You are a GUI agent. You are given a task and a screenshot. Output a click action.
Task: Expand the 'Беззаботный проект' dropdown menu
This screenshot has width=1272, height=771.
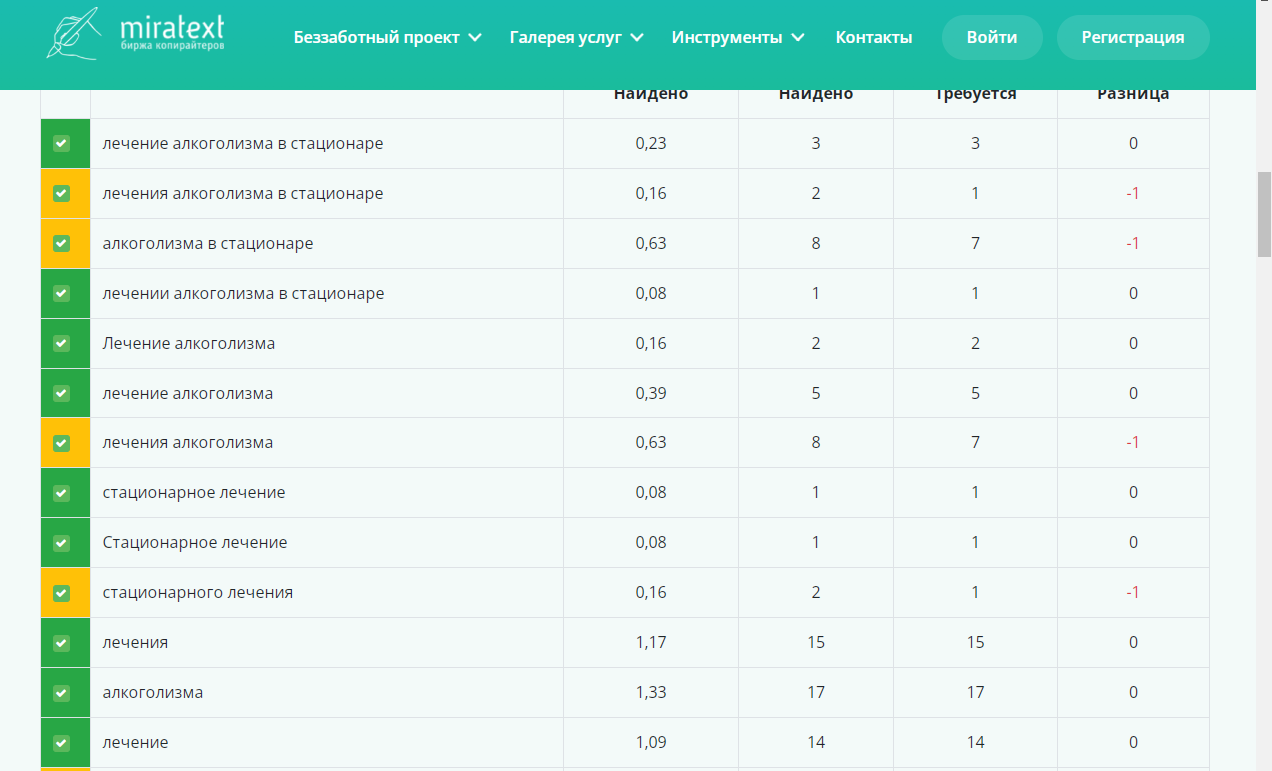(388, 37)
